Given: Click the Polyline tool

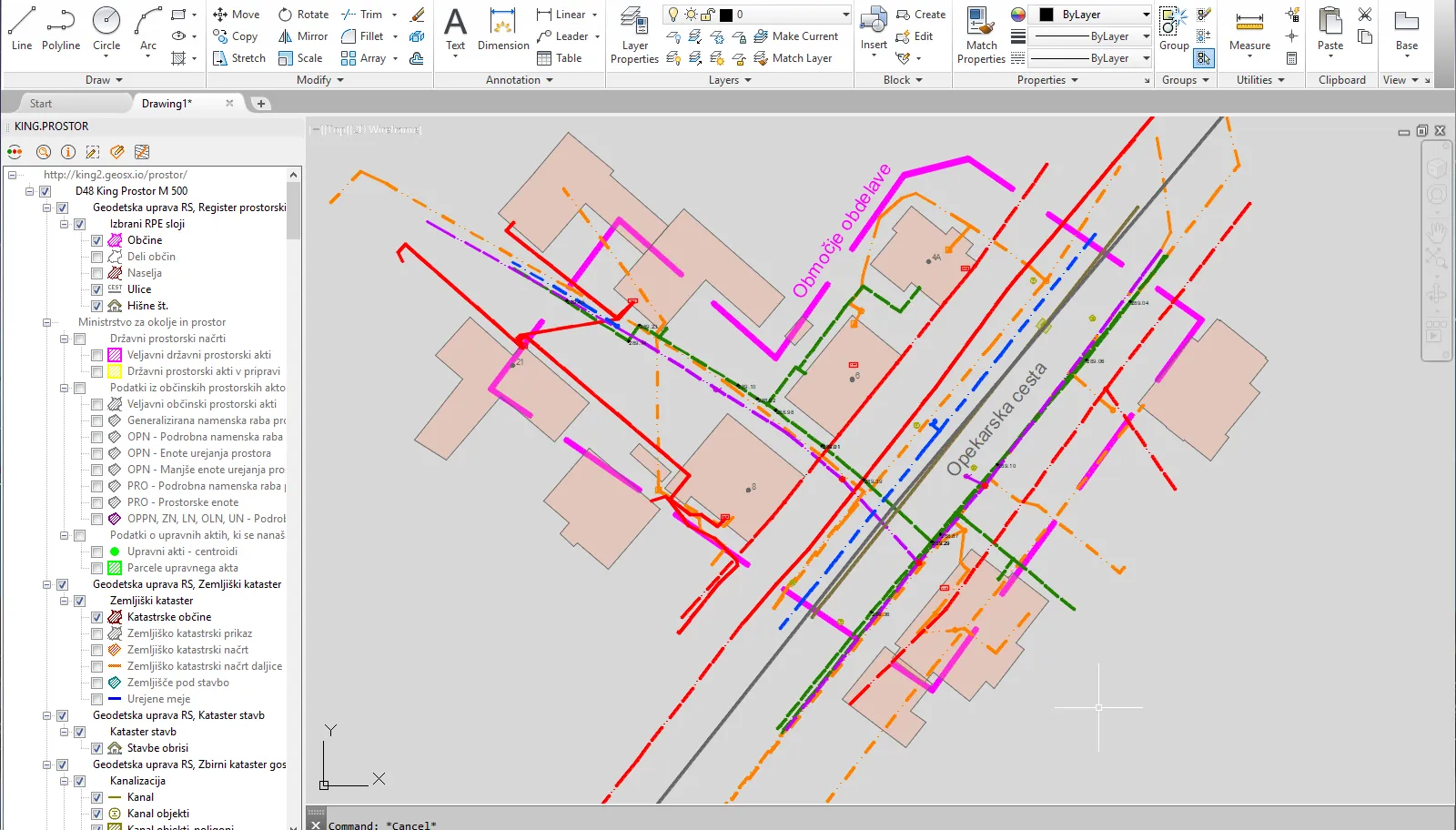Looking at the screenshot, I should click(x=61, y=28).
